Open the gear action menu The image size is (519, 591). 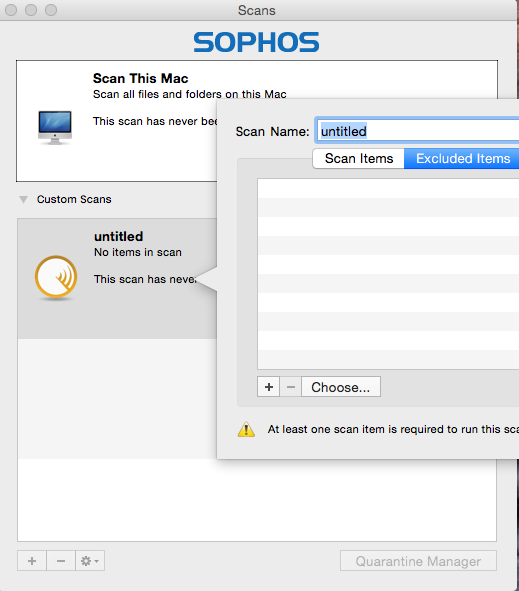pyautogui.click(x=90, y=561)
